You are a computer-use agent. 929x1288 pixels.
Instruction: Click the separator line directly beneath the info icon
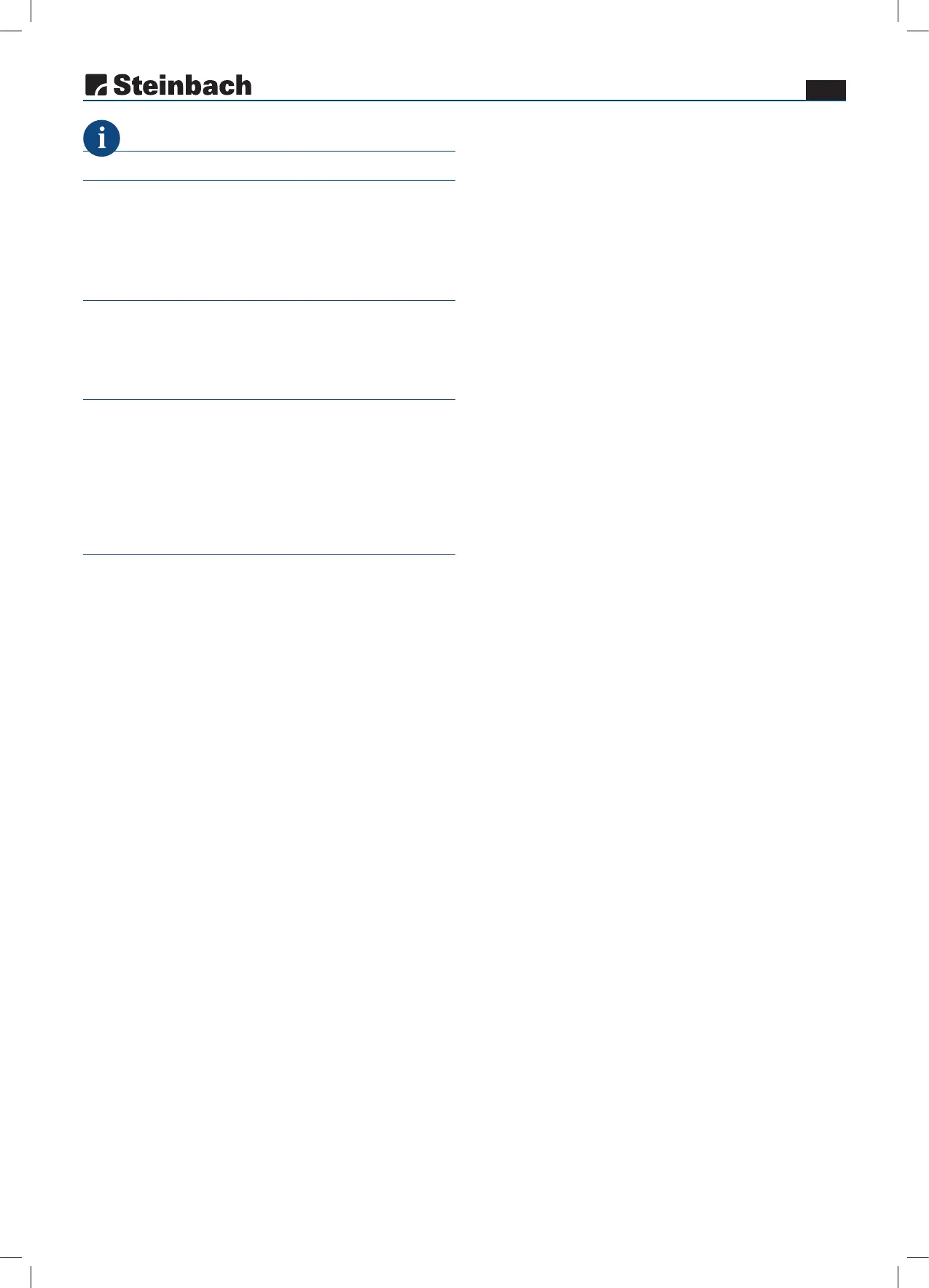pos(269,152)
